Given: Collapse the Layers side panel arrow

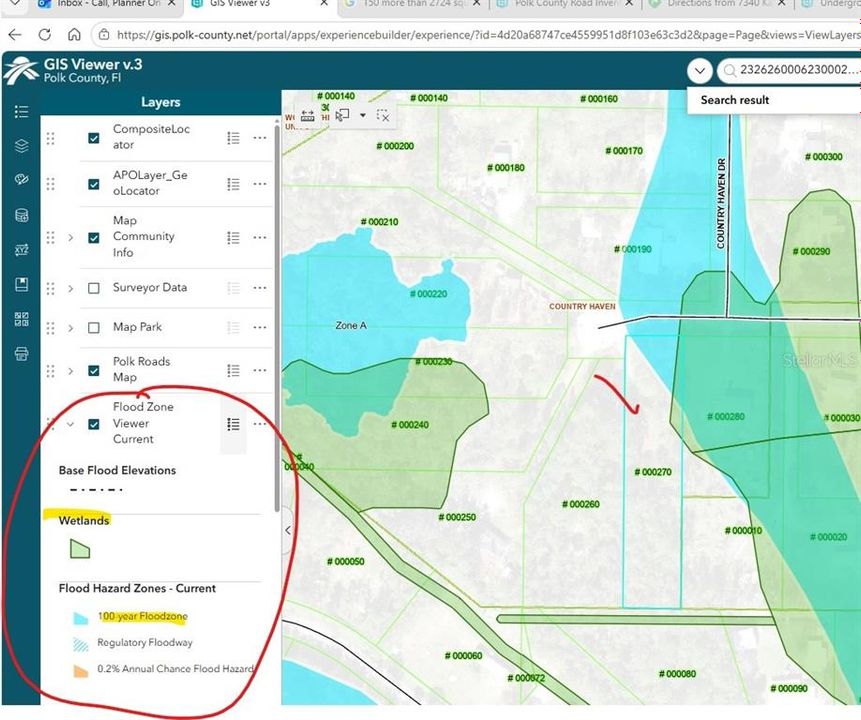Looking at the screenshot, I should [x=288, y=530].
